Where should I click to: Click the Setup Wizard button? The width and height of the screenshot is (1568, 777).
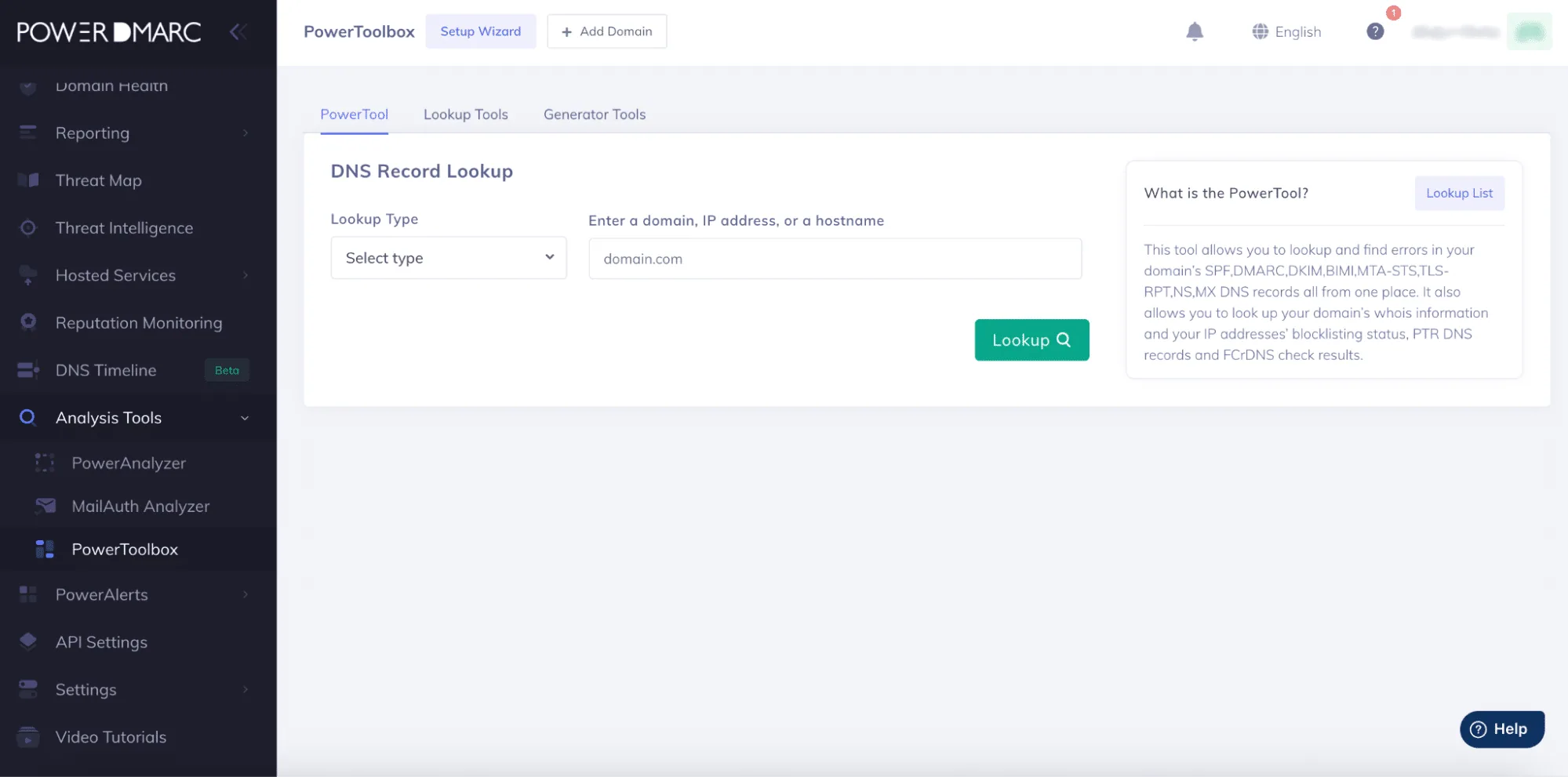(481, 31)
